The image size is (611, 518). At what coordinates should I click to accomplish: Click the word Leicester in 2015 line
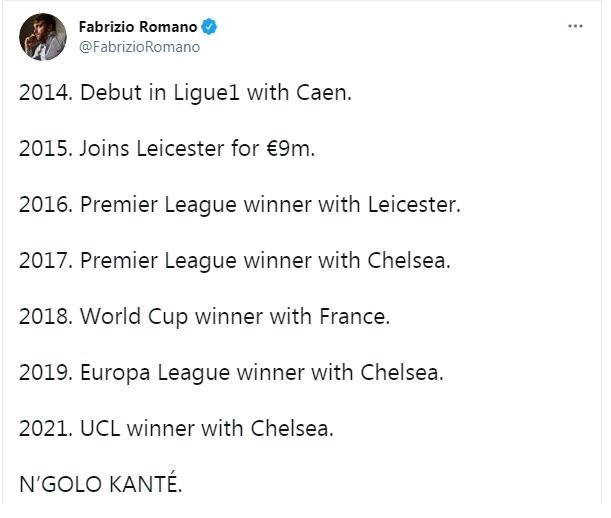pyautogui.click(x=180, y=149)
